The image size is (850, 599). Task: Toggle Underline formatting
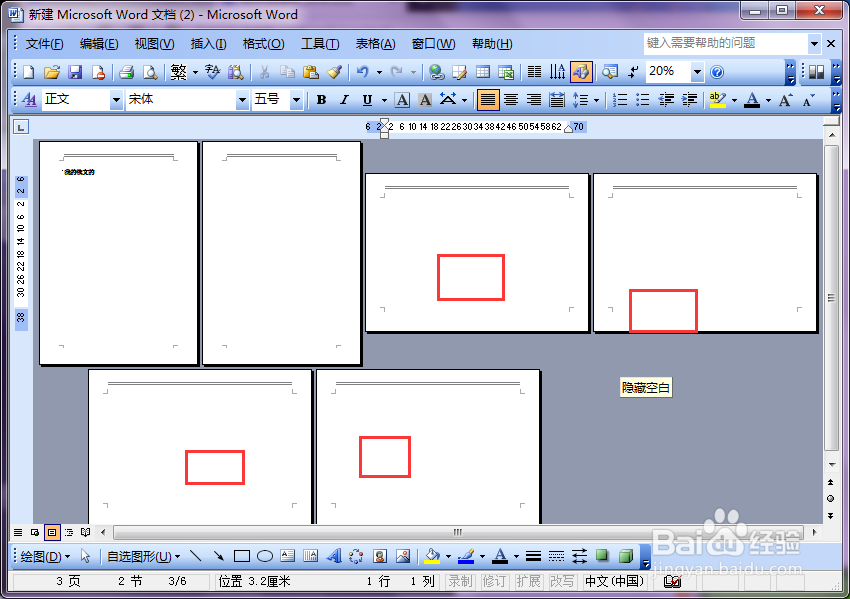(x=368, y=100)
